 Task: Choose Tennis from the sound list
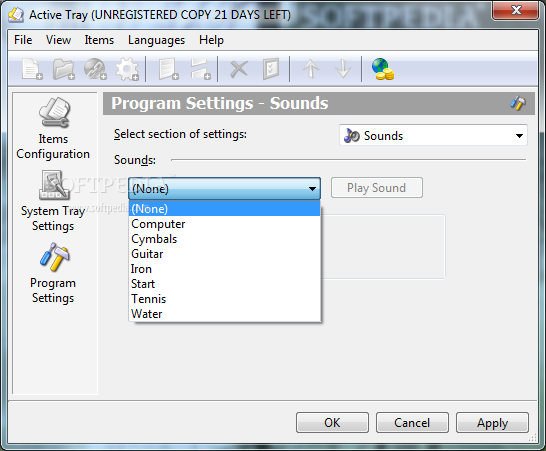pos(224,299)
